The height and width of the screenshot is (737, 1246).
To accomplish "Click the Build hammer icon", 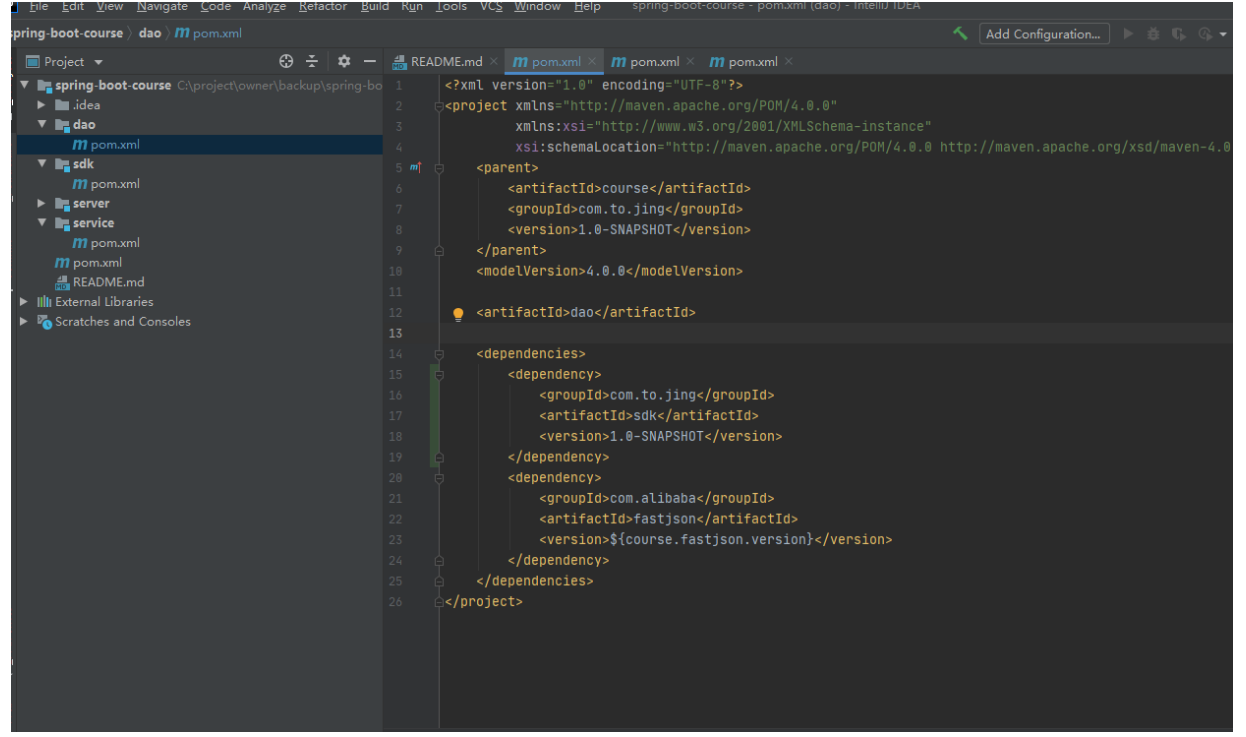I will (x=961, y=33).
